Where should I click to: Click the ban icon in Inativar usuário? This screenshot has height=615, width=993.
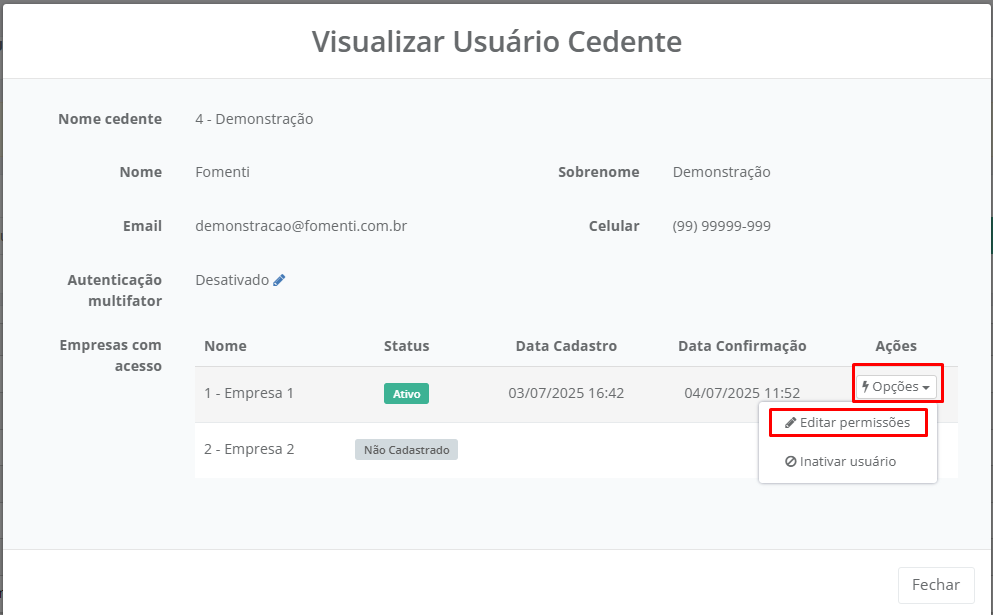790,462
